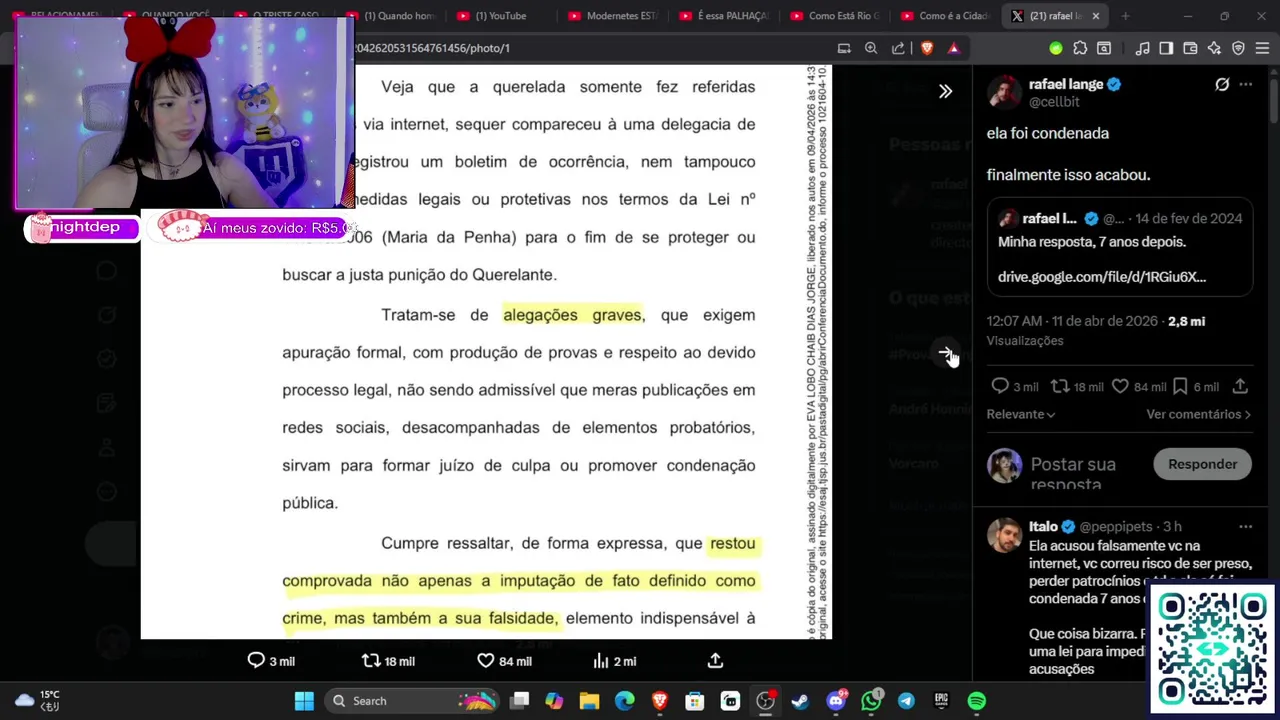The width and height of the screenshot is (1280, 720).
Task: Click the share icon below the photo
Action: click(x=715, y=660)
